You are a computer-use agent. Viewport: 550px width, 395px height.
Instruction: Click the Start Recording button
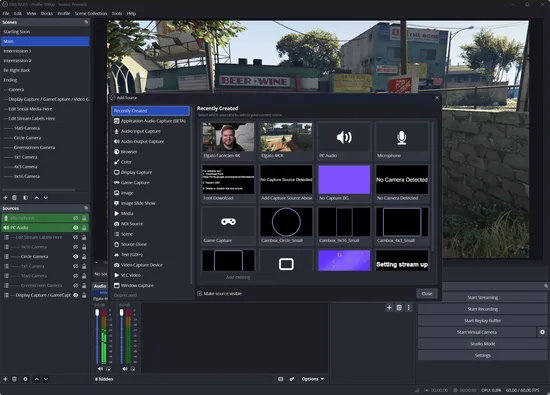(x=483, y=309)
